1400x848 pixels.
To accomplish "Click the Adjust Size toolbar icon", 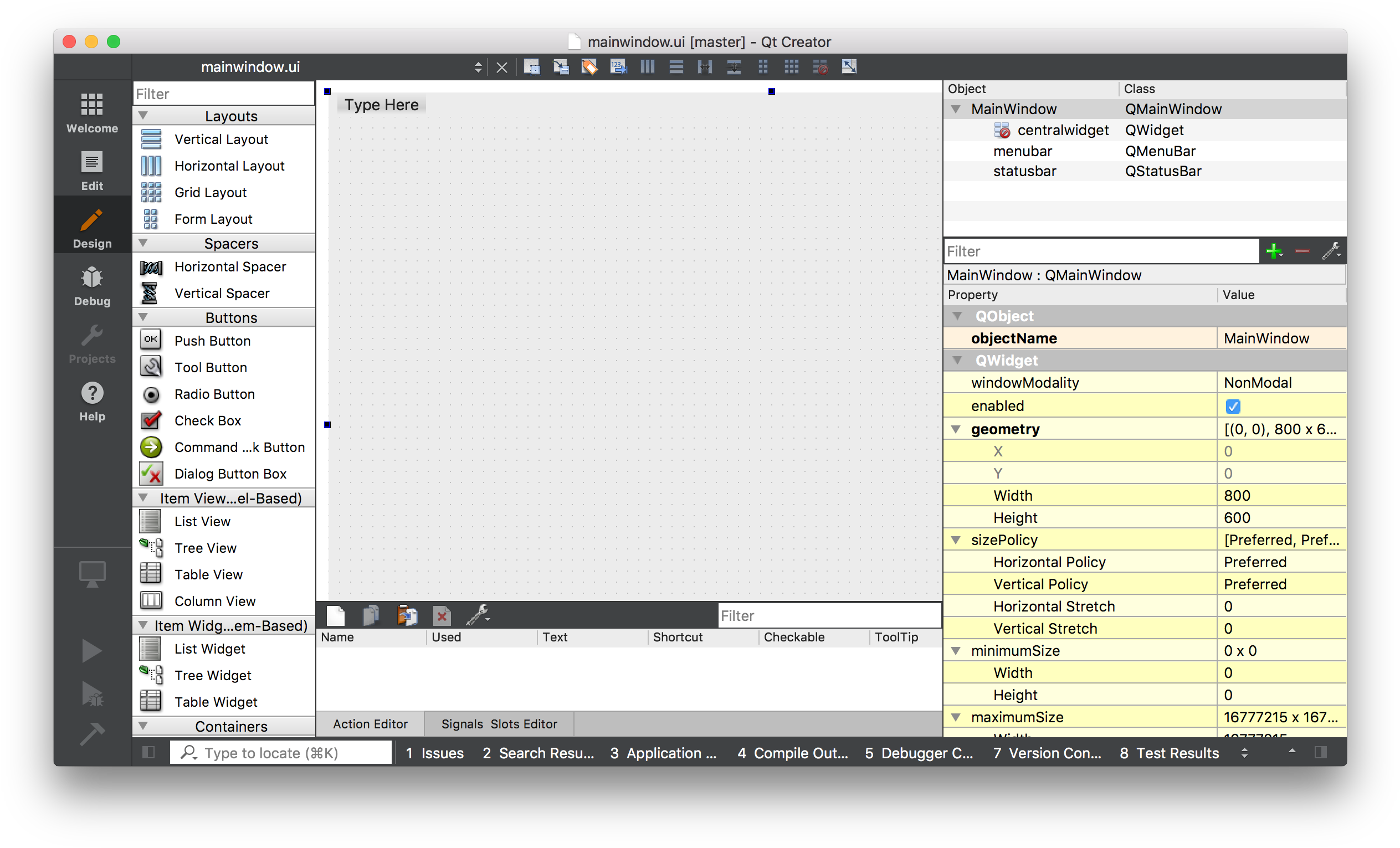I will coord(849,66).
